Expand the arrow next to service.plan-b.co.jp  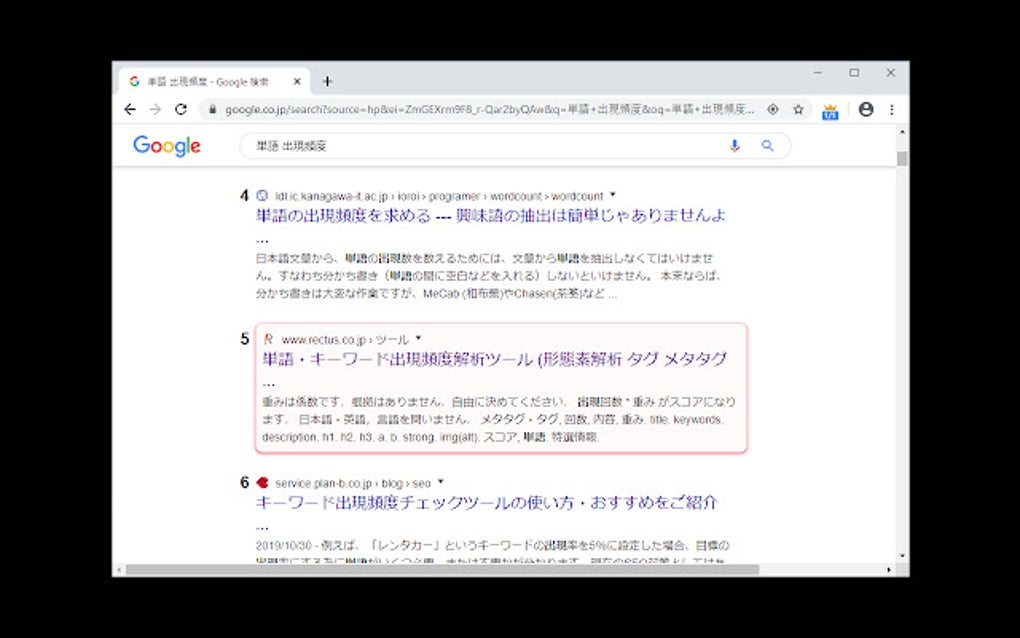(x=440, y=480)
